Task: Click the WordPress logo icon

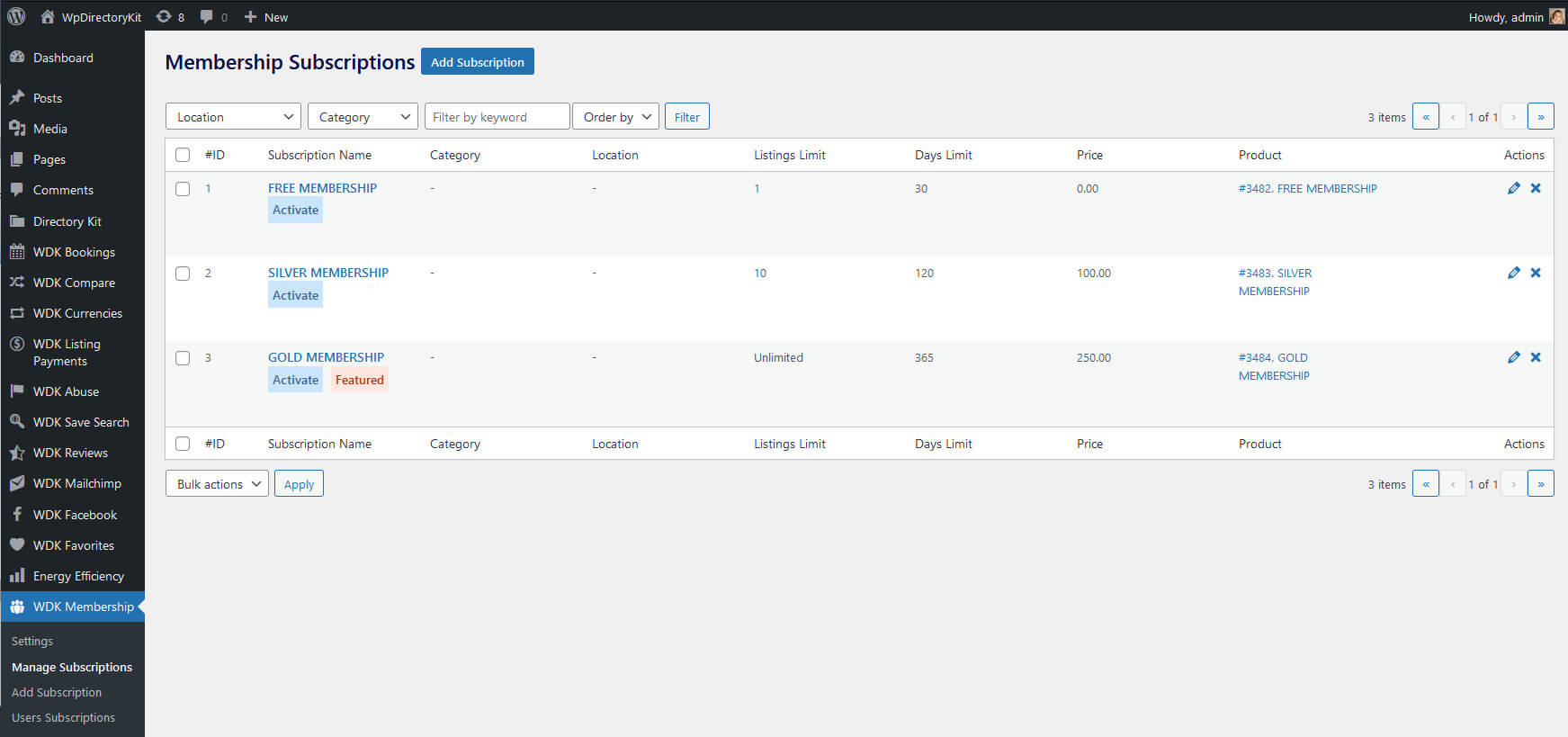Action: point(16,16)
